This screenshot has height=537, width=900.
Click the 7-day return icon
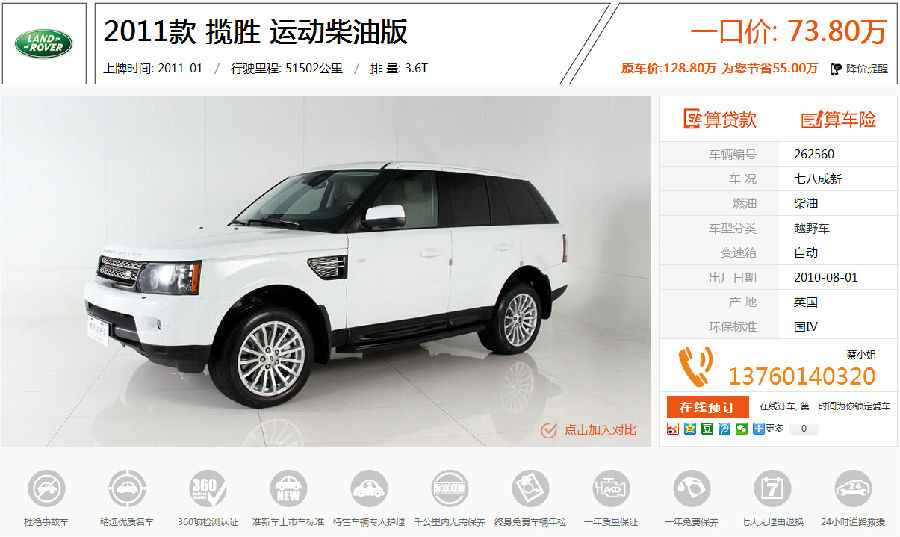tap(773, 489)
